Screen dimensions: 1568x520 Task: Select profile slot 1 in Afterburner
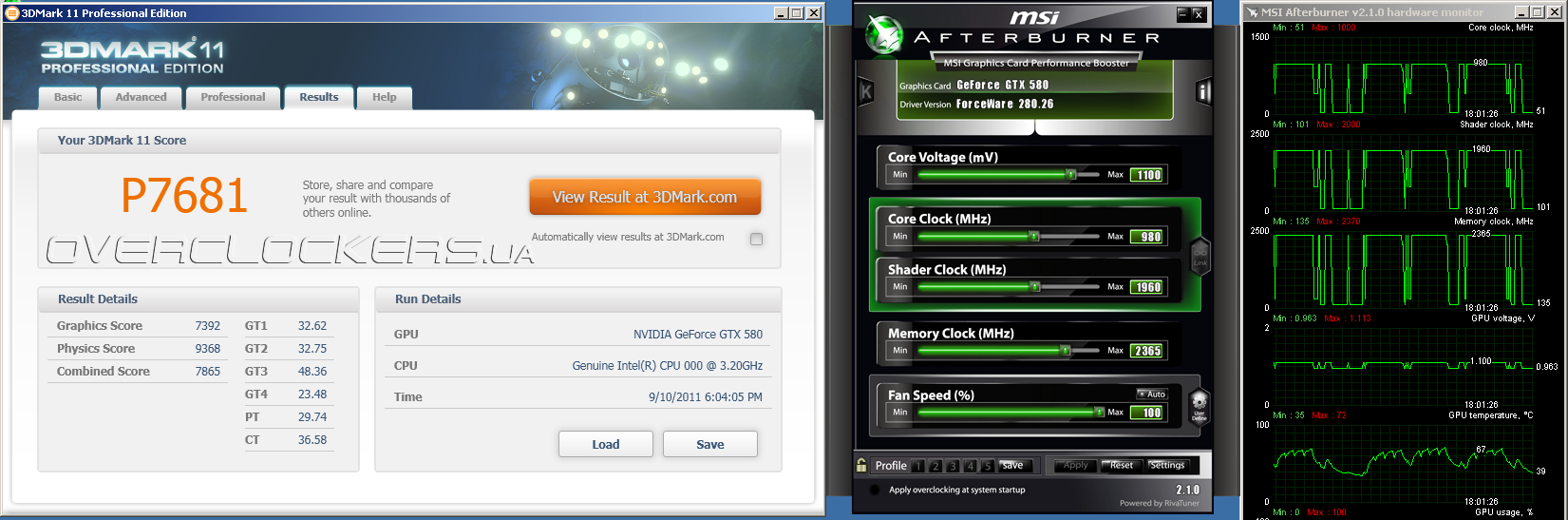coord(918,466)
